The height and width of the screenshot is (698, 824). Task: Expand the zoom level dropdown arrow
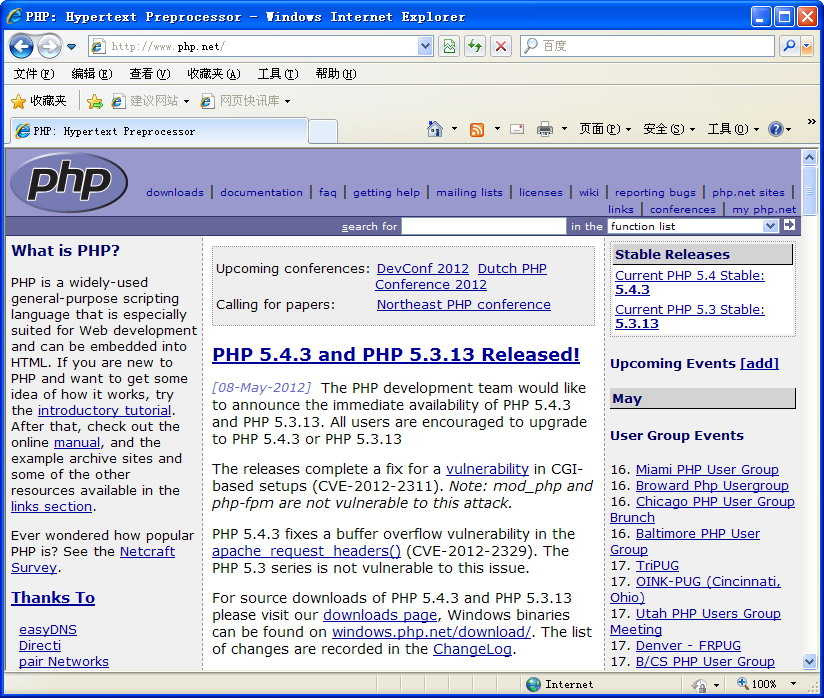793,684
